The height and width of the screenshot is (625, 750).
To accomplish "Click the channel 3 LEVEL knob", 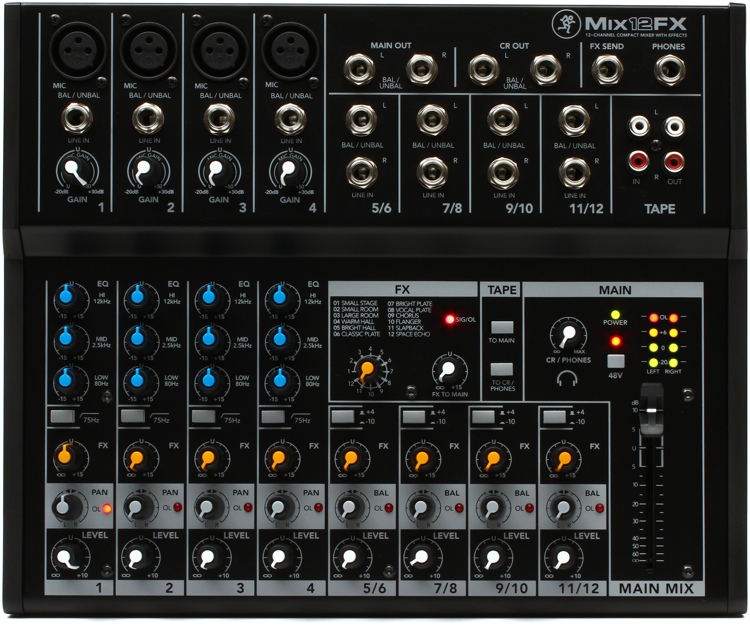I will click(208, 556).
